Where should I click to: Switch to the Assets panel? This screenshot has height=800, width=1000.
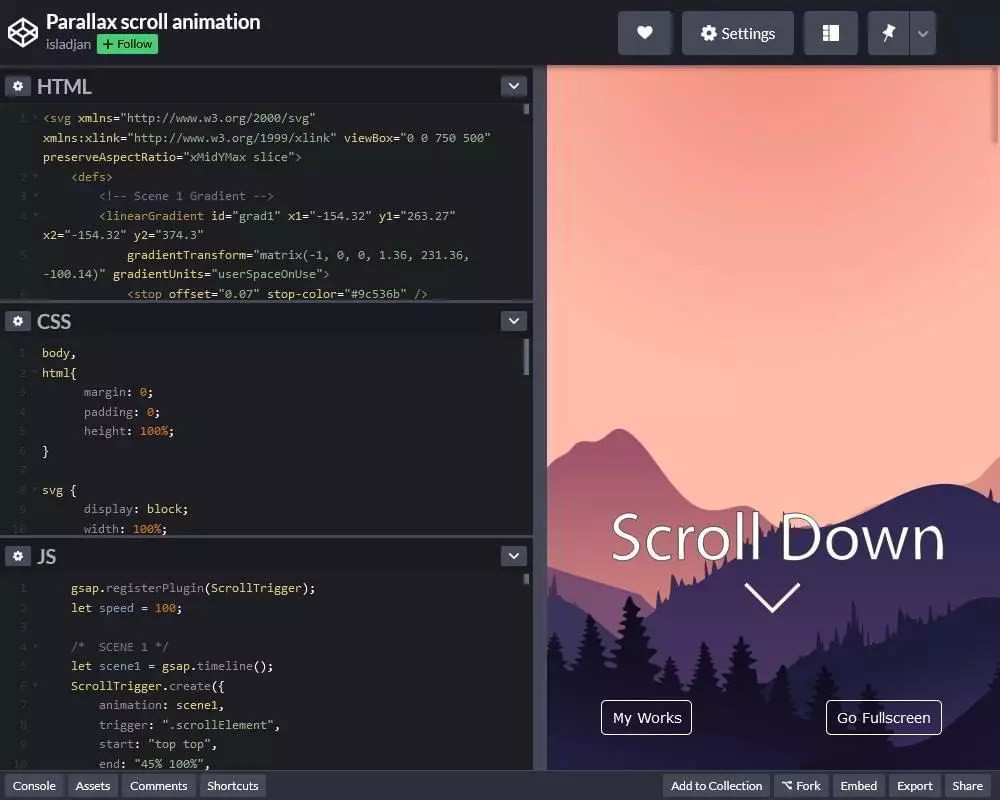(92, 786)
